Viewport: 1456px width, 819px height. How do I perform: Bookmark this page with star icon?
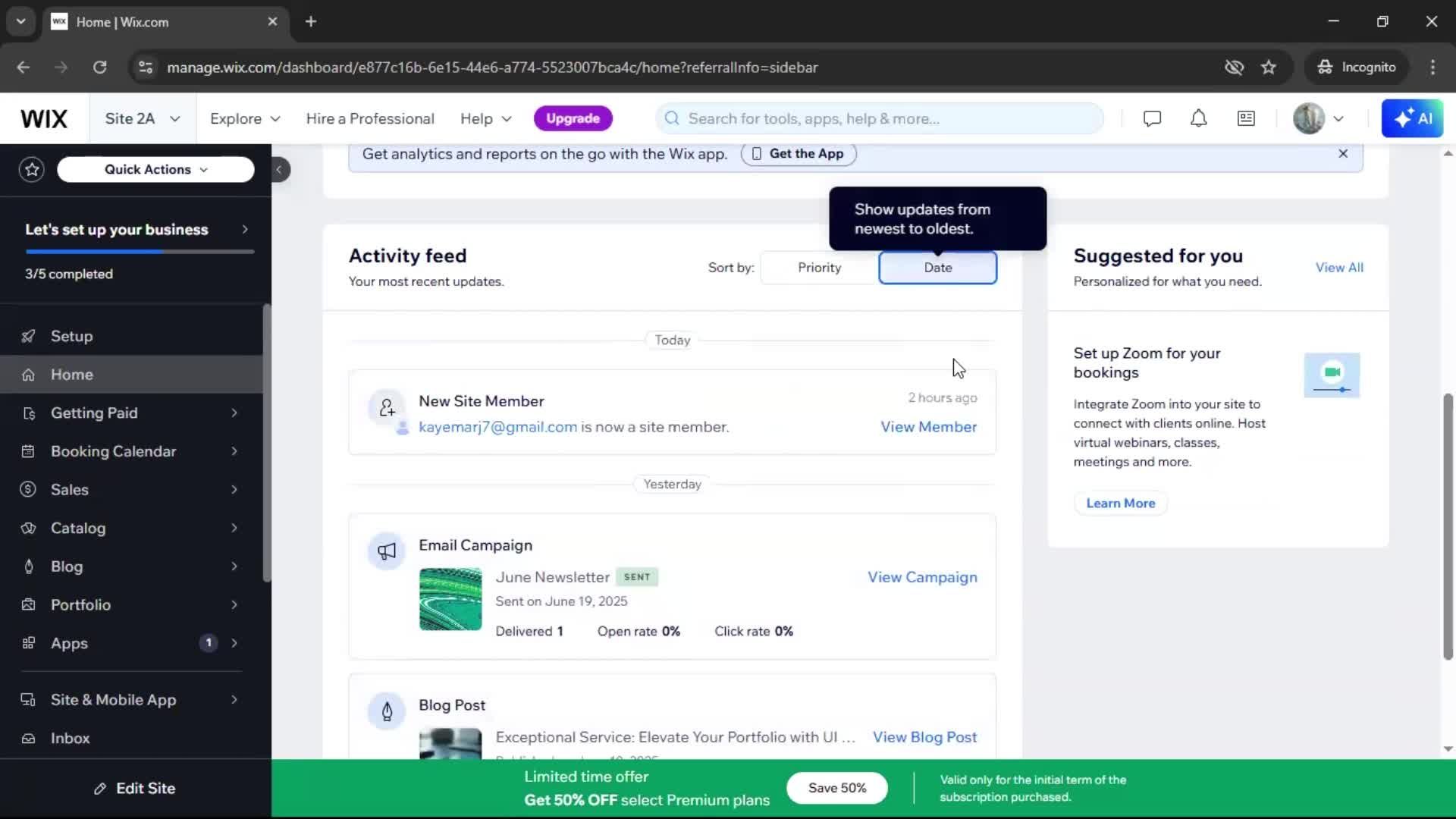tap(1269, 67)
